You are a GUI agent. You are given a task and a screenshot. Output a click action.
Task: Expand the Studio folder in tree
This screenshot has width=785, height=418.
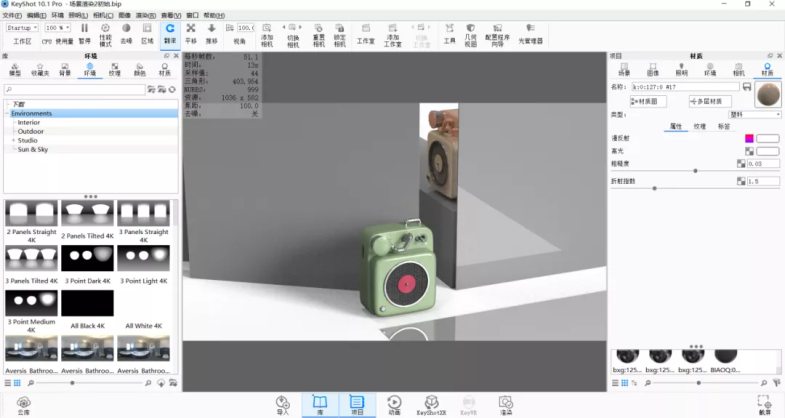click(13, 140)
